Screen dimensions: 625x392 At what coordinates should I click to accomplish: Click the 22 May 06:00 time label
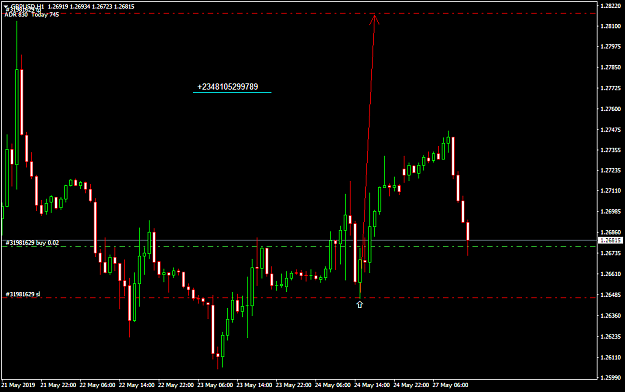(98, 385)
